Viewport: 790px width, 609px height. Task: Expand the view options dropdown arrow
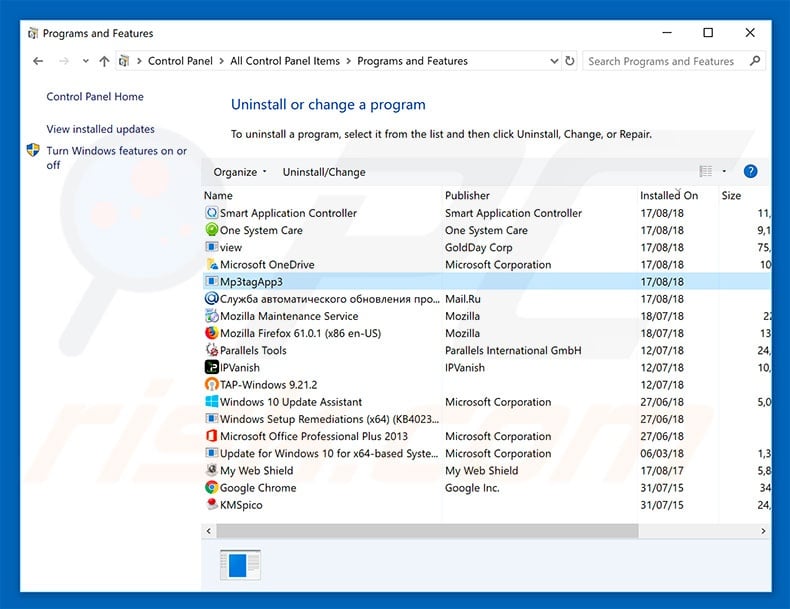click(724, 171)
